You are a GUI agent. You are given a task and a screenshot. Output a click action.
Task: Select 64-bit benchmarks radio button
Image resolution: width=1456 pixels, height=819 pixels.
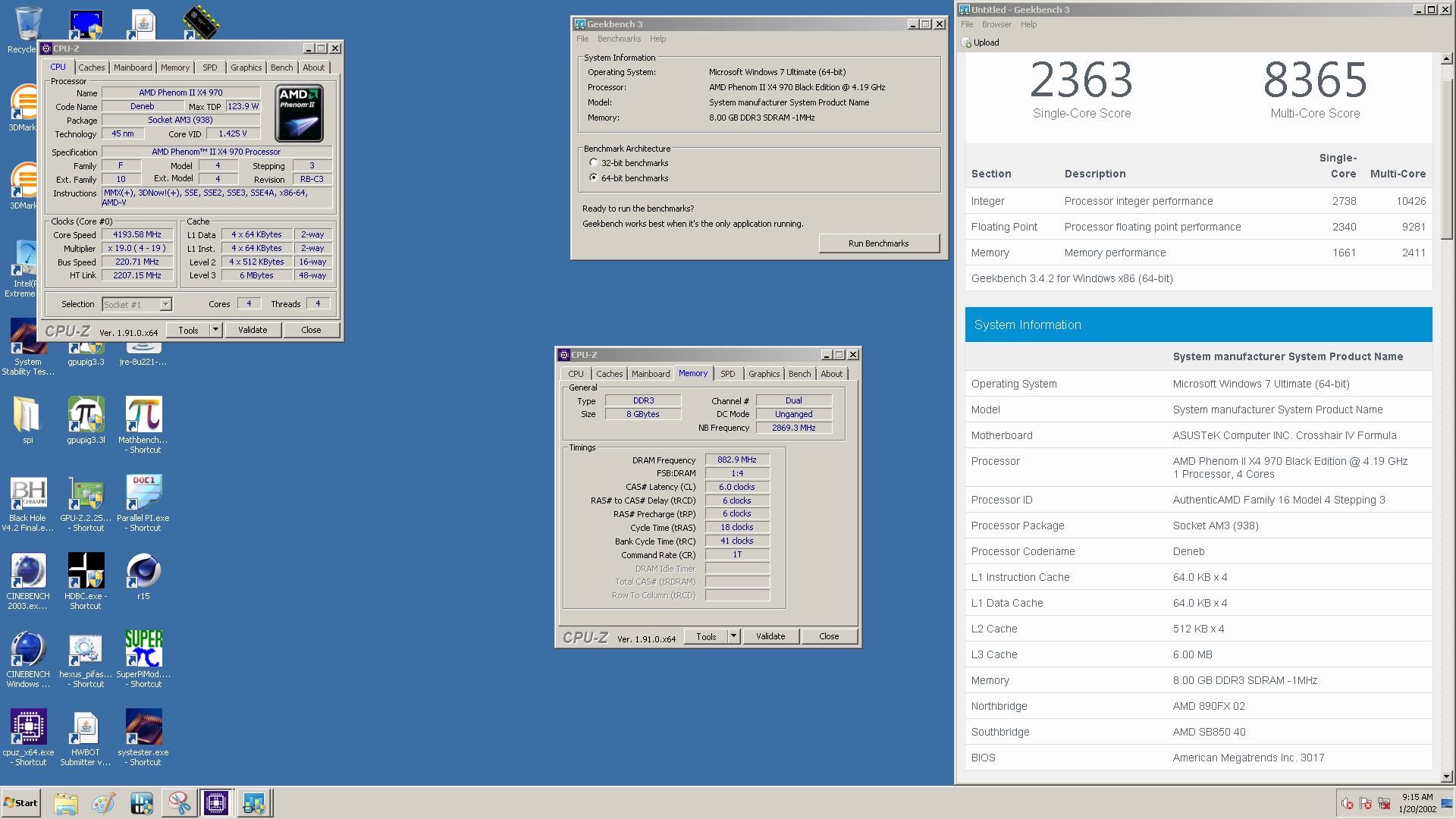pyautogui.click(x=594, y=177)
